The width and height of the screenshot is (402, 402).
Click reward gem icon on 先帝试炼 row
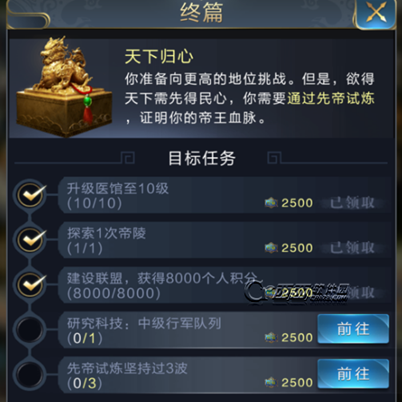pos(271,382)
